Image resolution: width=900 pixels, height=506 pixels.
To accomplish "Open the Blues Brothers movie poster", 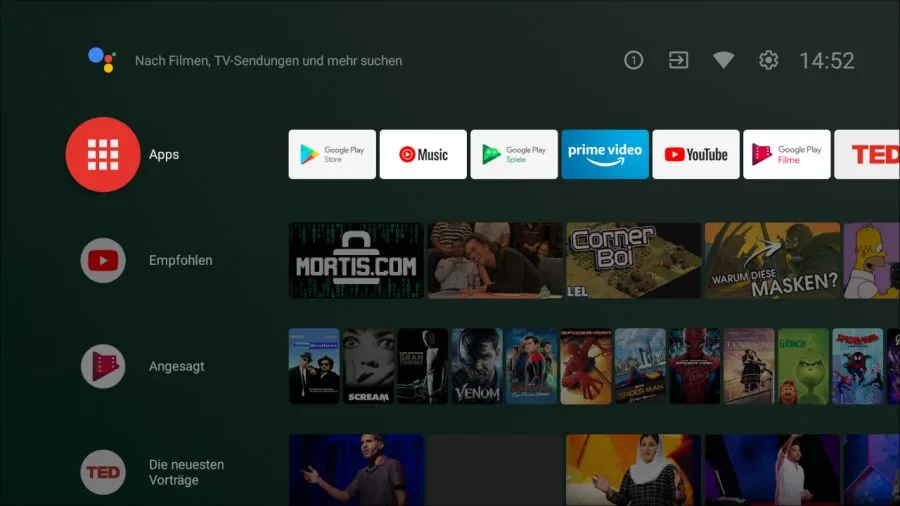I will (x=314, y=366).
